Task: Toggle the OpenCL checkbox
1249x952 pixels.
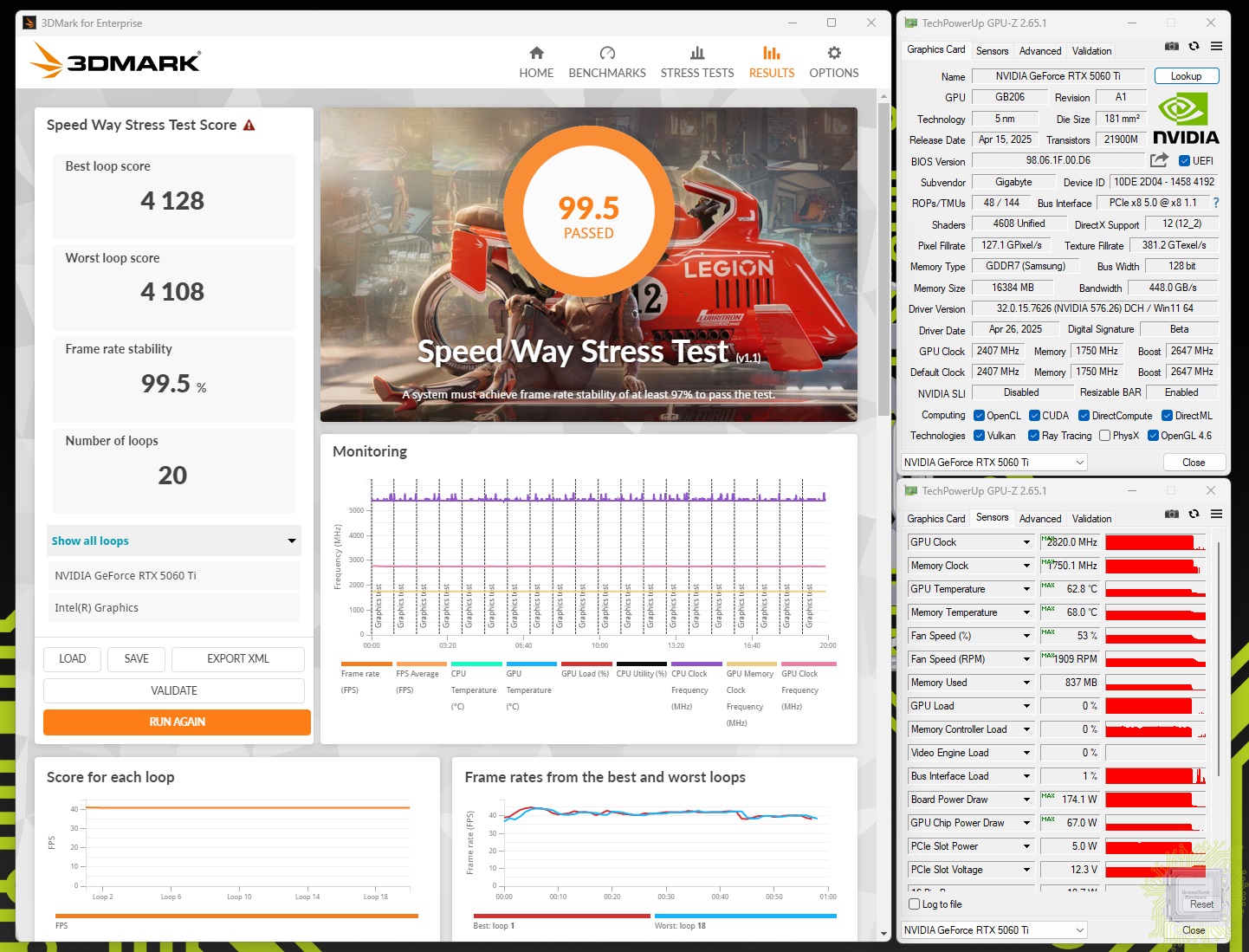Action: coord(979,416)
